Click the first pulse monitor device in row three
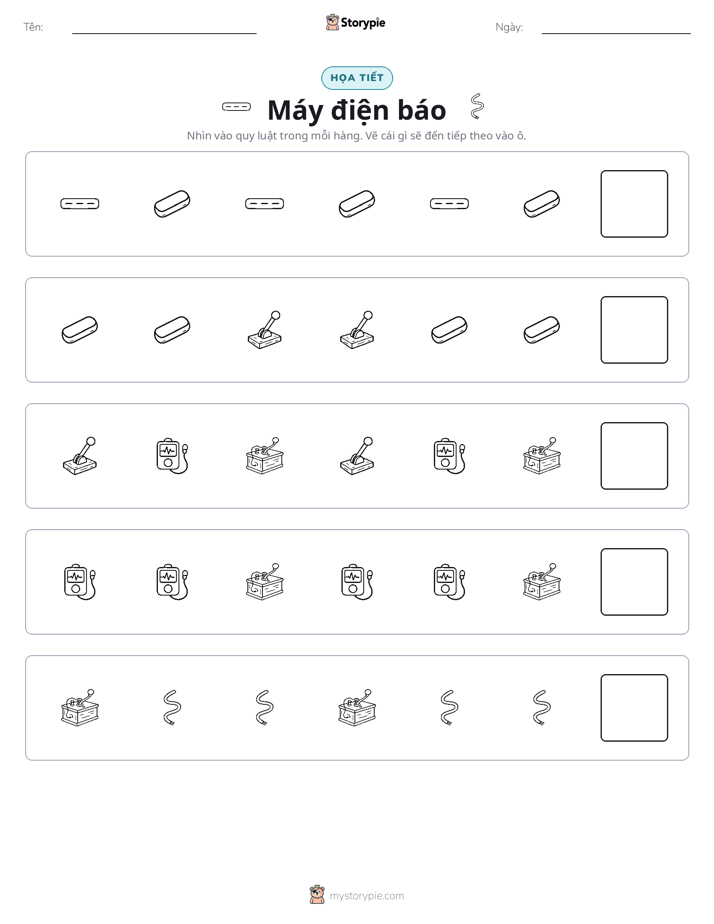The width and height of the screenshot is (714, 924). (172, 456)
